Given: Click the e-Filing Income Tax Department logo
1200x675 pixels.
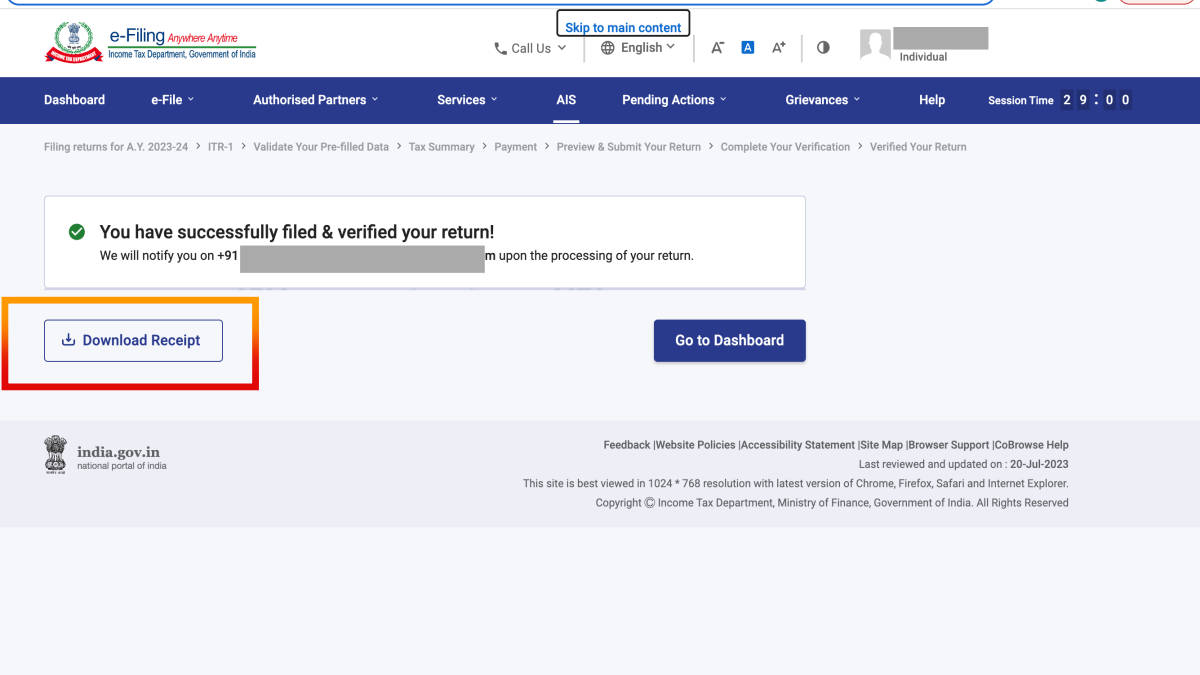Looking at the screenshot, I should pos(150,42).
